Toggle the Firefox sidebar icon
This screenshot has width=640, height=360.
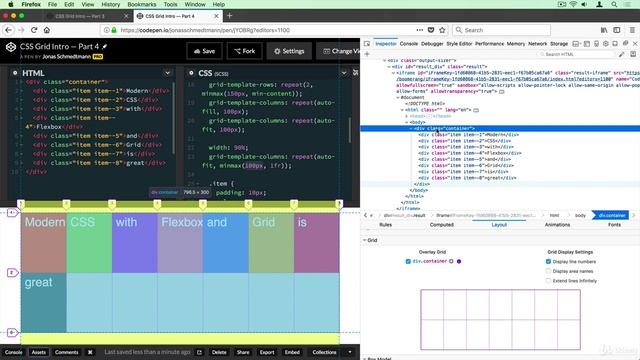coord(617,30)
